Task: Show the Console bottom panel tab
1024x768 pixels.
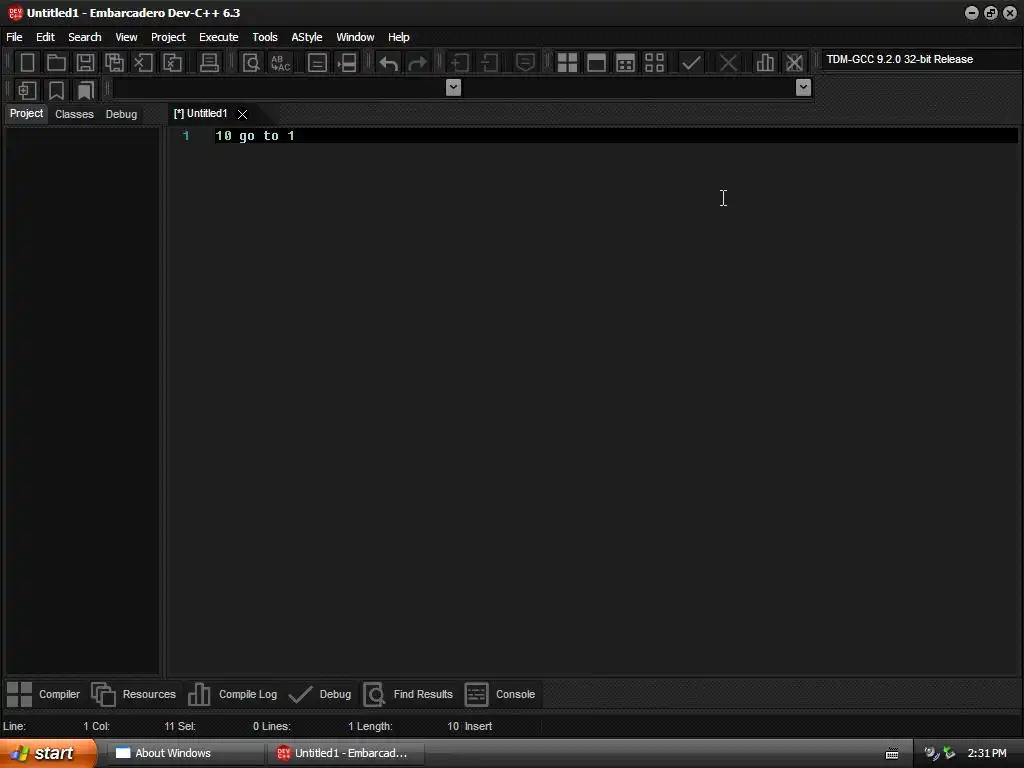Action: coord(500,694)
